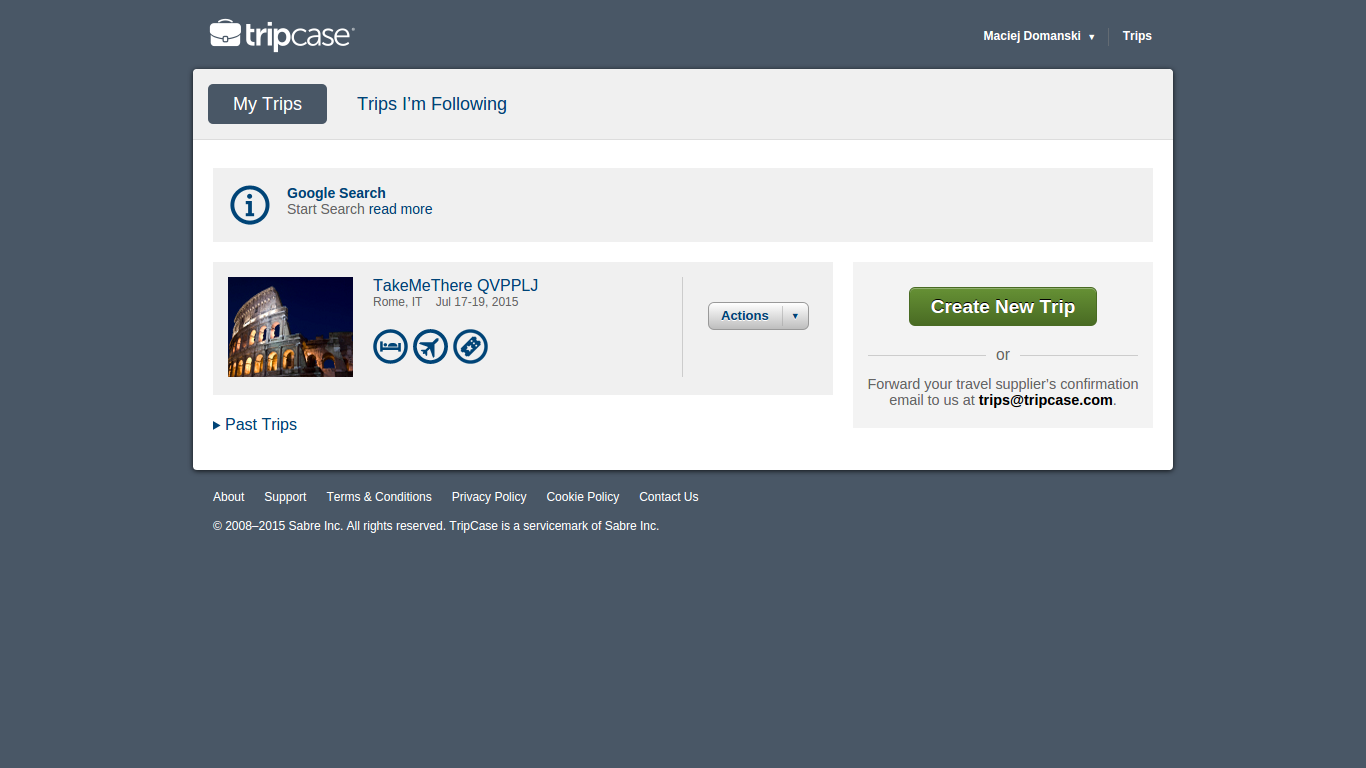Open the Contact Us link
Screen dimensions: 1366x768
668,497
